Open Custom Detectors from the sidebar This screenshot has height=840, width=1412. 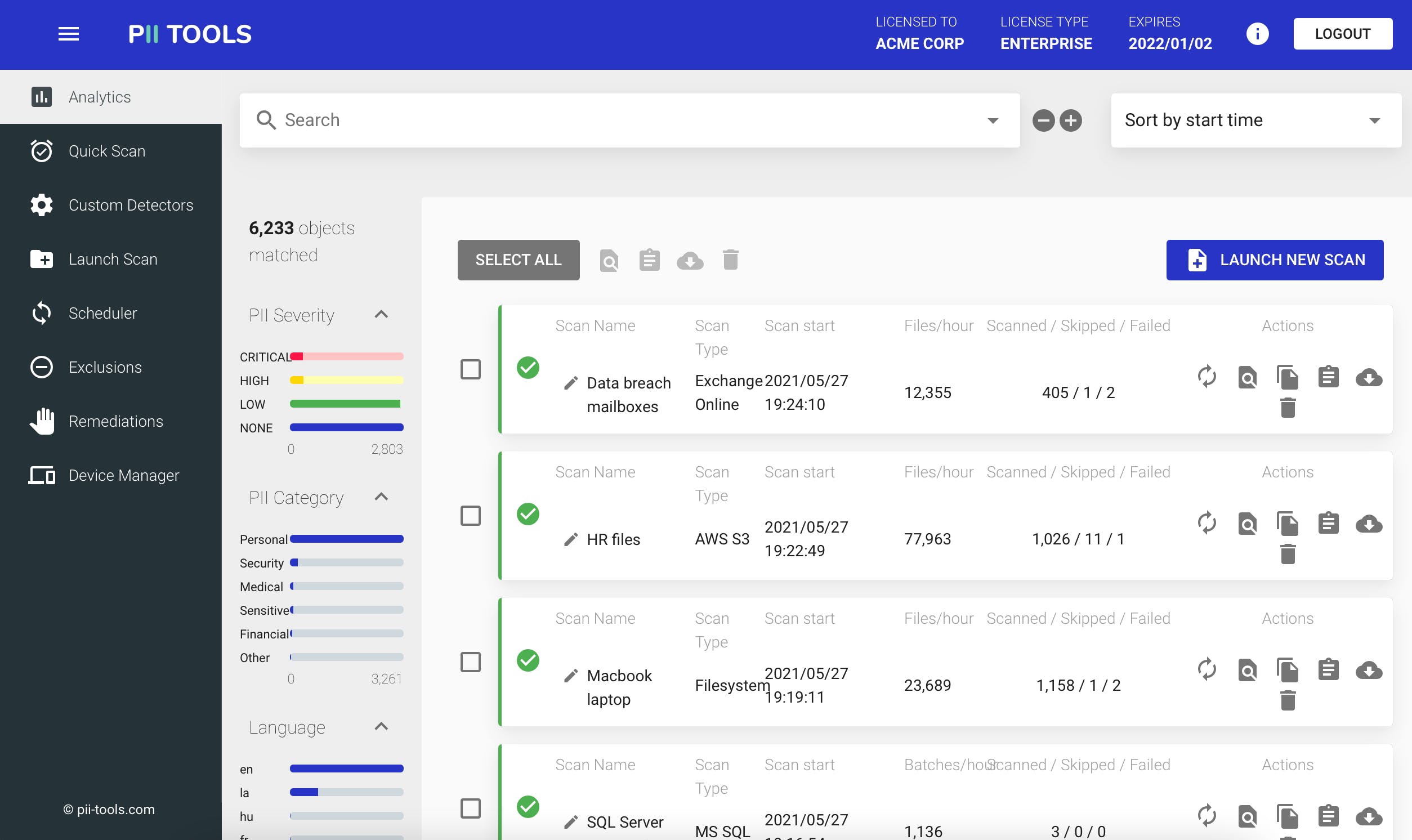tap(130, 205)
